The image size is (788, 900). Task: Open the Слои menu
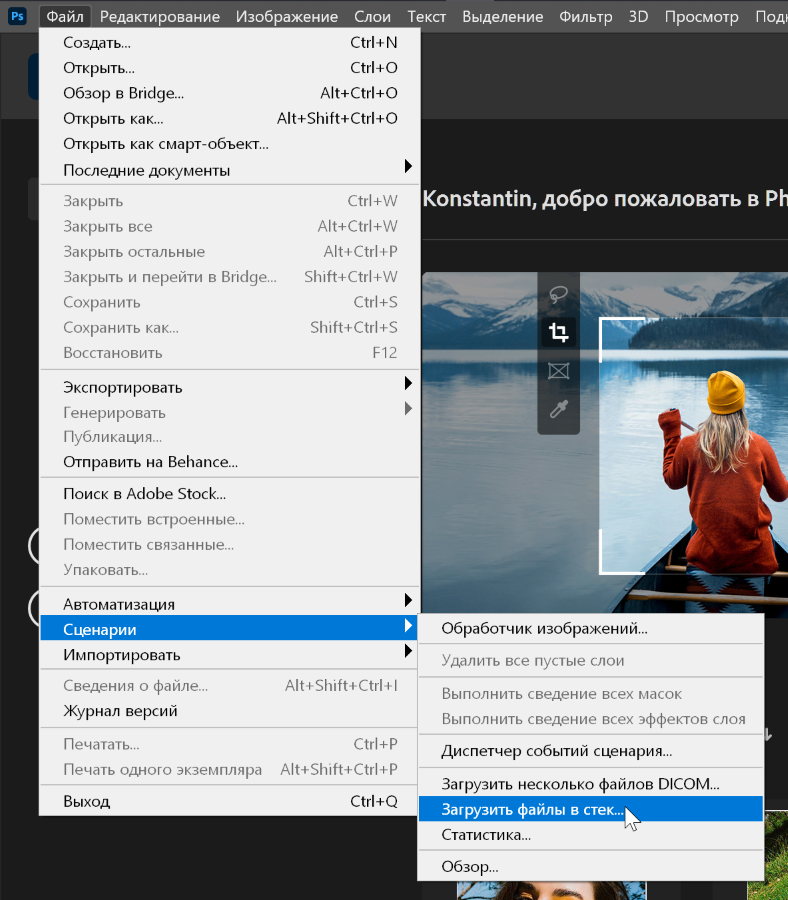click(372, 16)
